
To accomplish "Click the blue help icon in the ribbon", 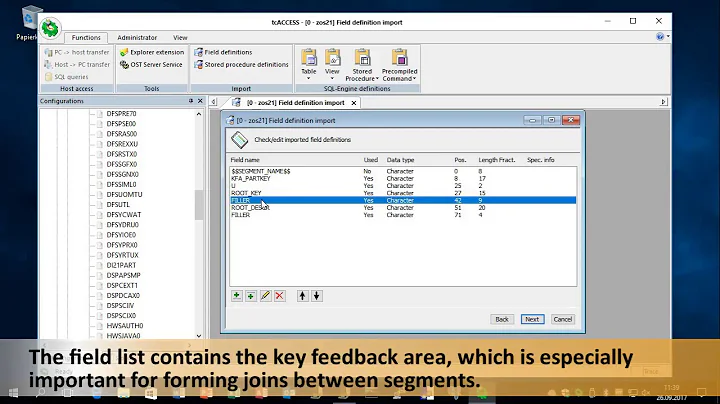I will coord(660,36).
